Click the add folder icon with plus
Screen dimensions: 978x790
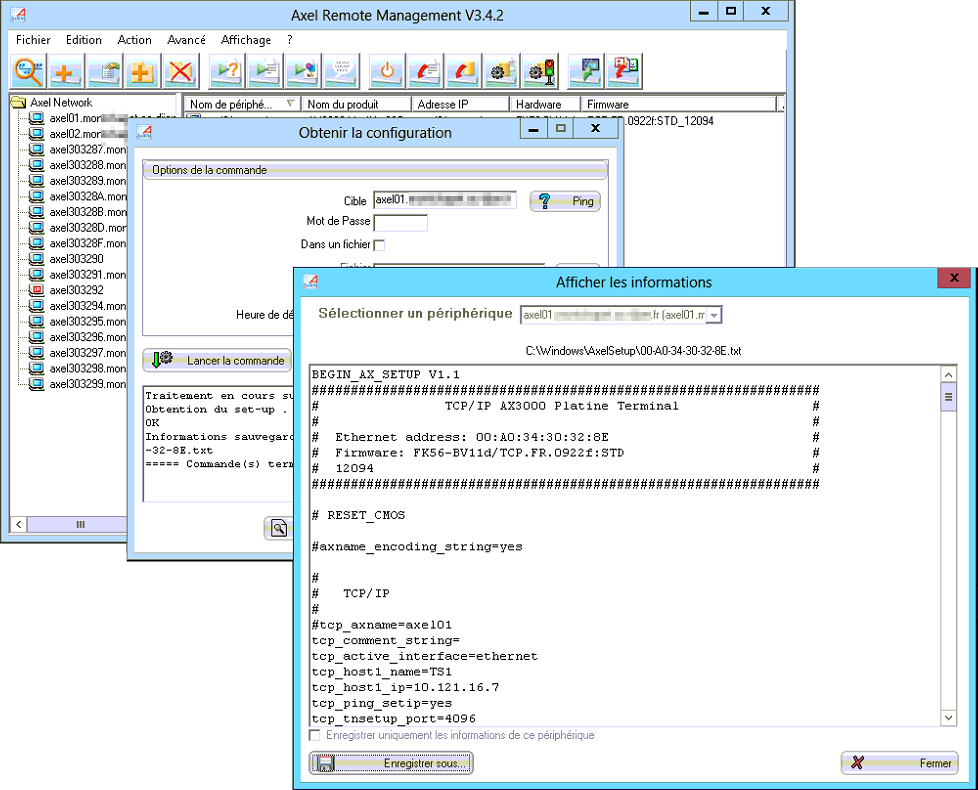tap(142, 71)
